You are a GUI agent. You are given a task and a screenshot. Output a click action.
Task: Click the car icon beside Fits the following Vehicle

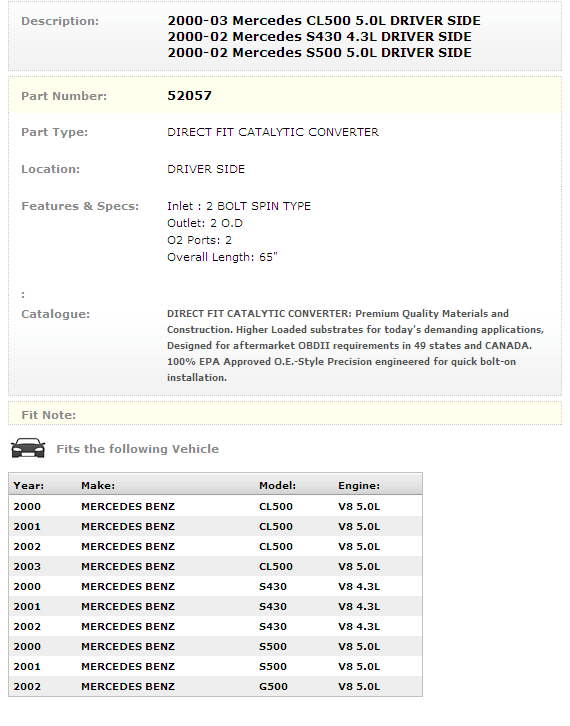pyautogui.click(x=28, y=448)
